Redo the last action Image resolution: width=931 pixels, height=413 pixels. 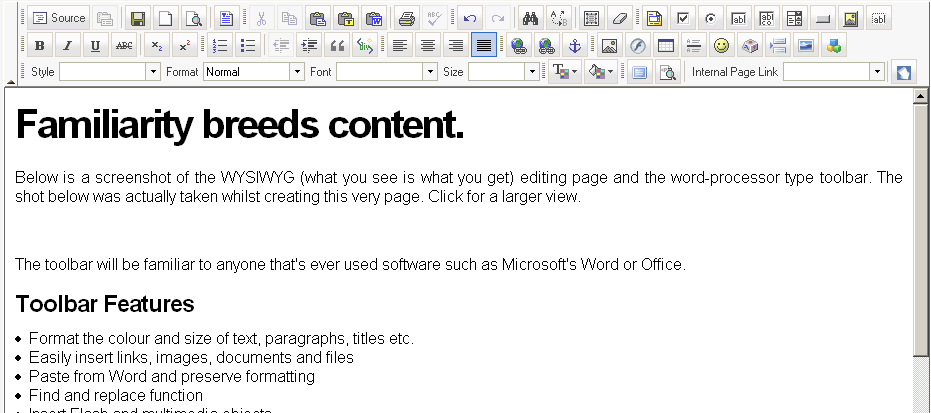tap(498, 18)
